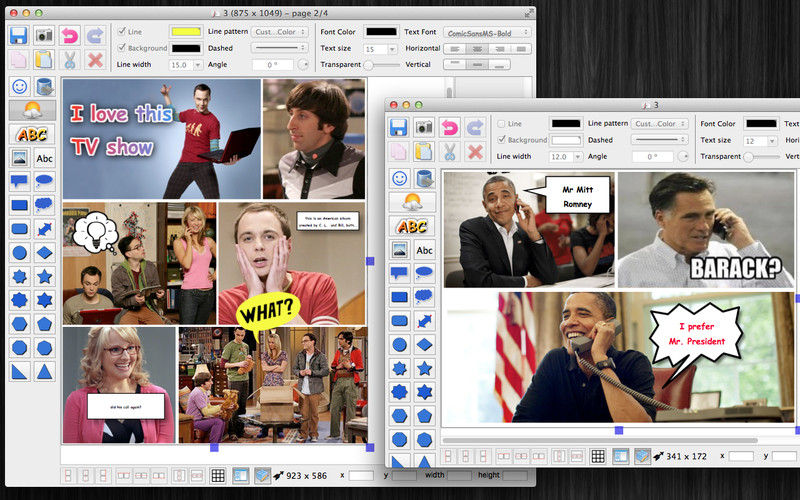Toggle the grid icon in back window status bar

click(218, 476)
